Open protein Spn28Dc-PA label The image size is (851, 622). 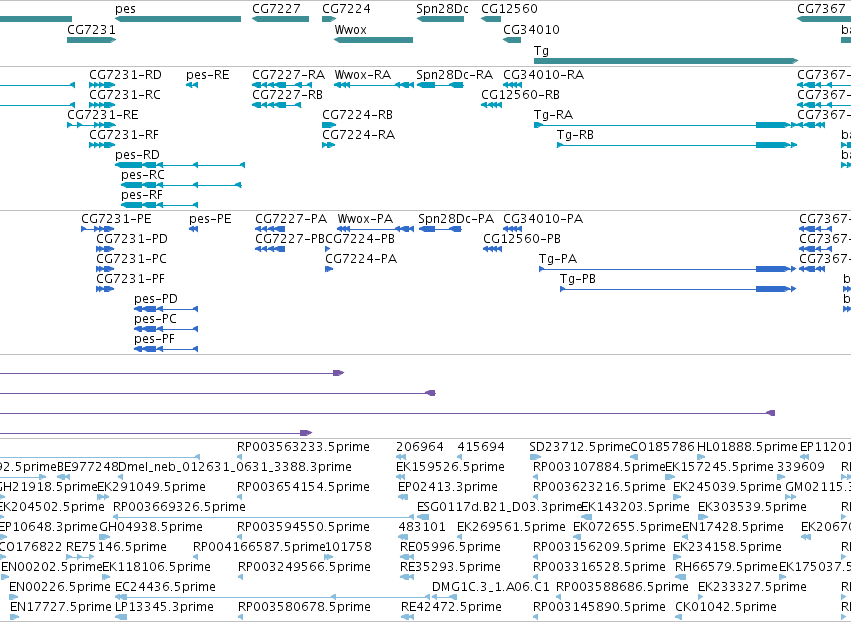(x=456, y=219)
